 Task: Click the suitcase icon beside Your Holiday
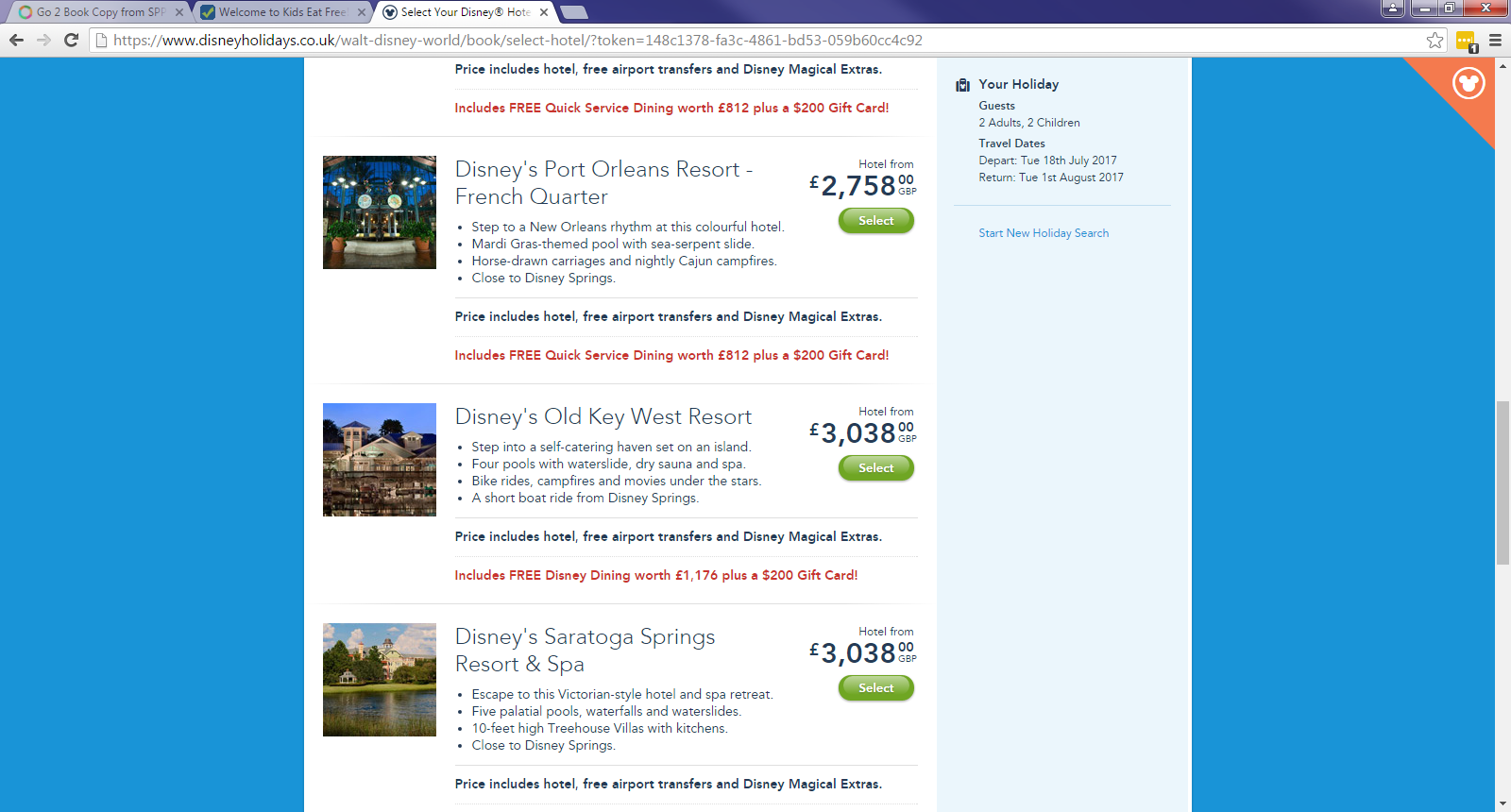pyautogui.click(x=962, y=85)
